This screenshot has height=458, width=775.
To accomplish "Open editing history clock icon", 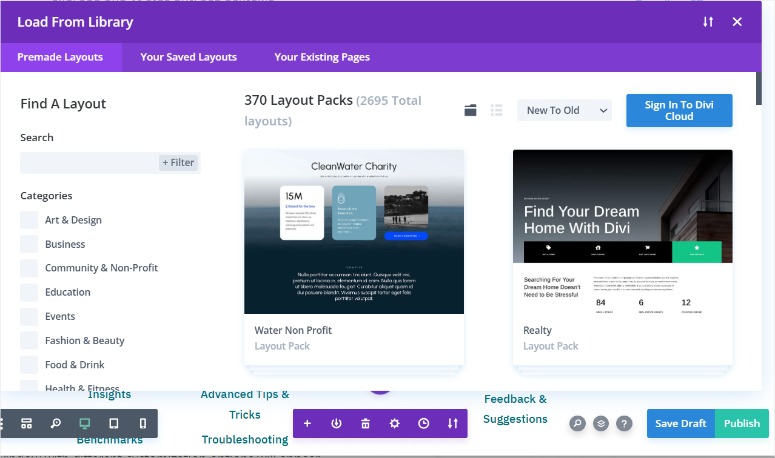I will point(424,423).
